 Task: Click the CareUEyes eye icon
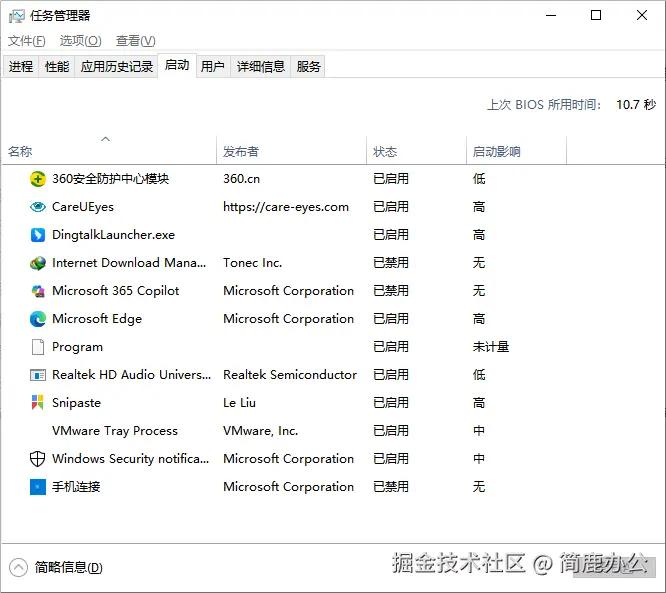coord(37,207)
